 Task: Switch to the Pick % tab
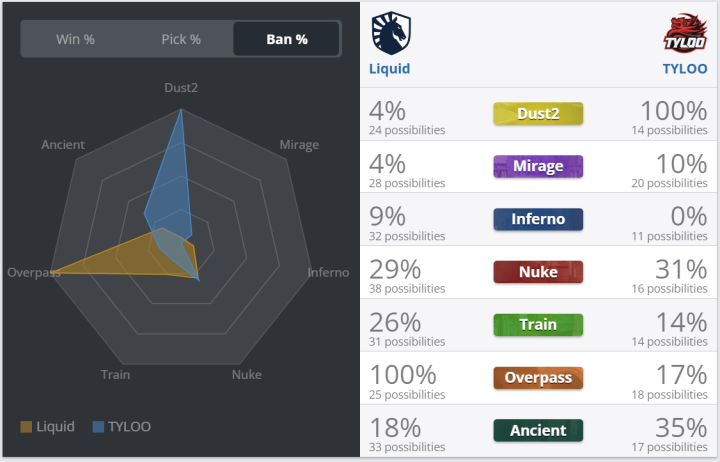pyautogui.click(x=181, y=40)
